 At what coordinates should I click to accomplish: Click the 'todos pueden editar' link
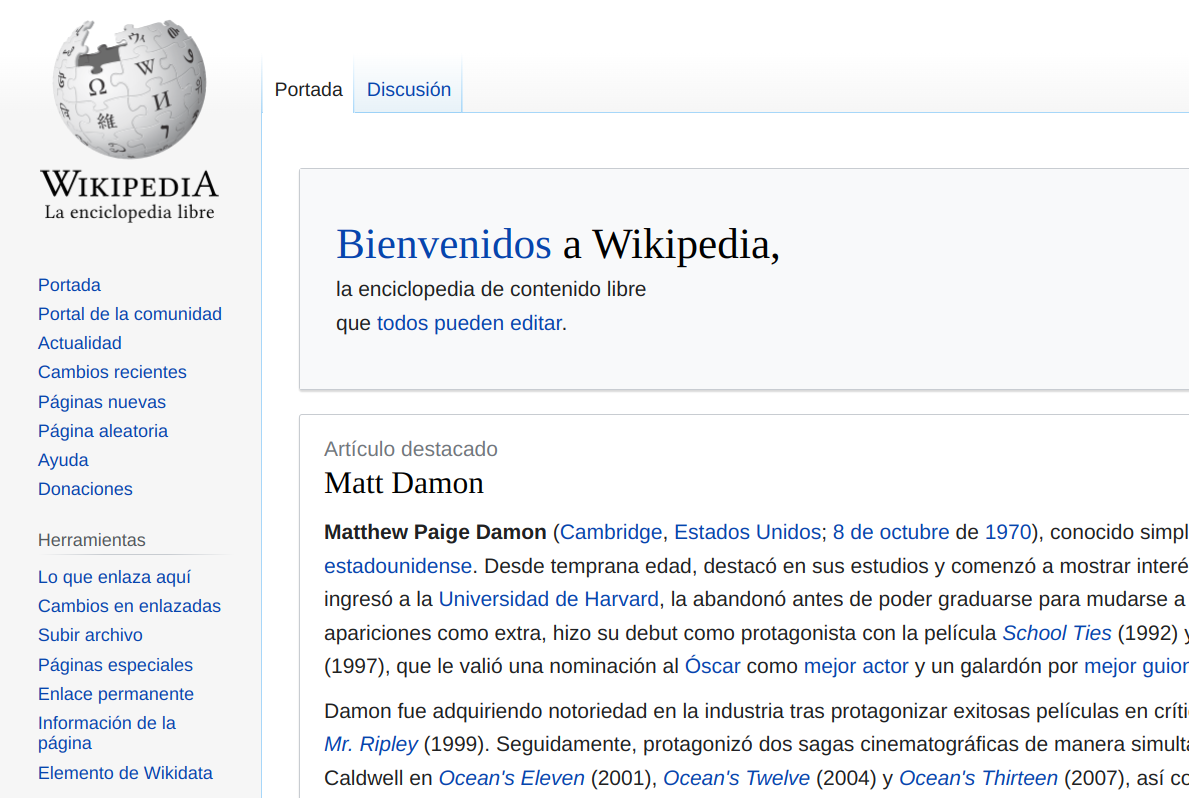point(469,323)
